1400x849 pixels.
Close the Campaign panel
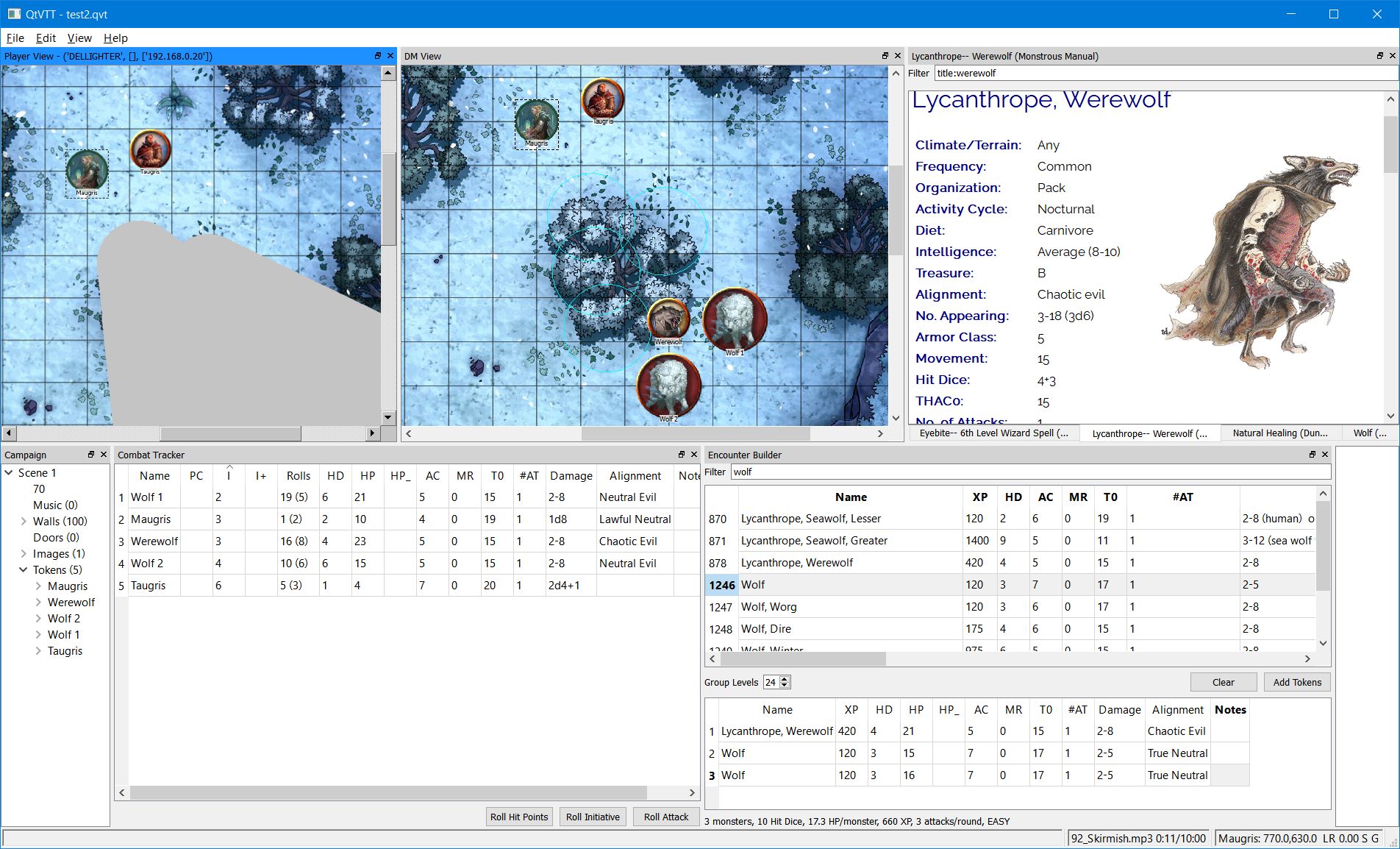104,455
